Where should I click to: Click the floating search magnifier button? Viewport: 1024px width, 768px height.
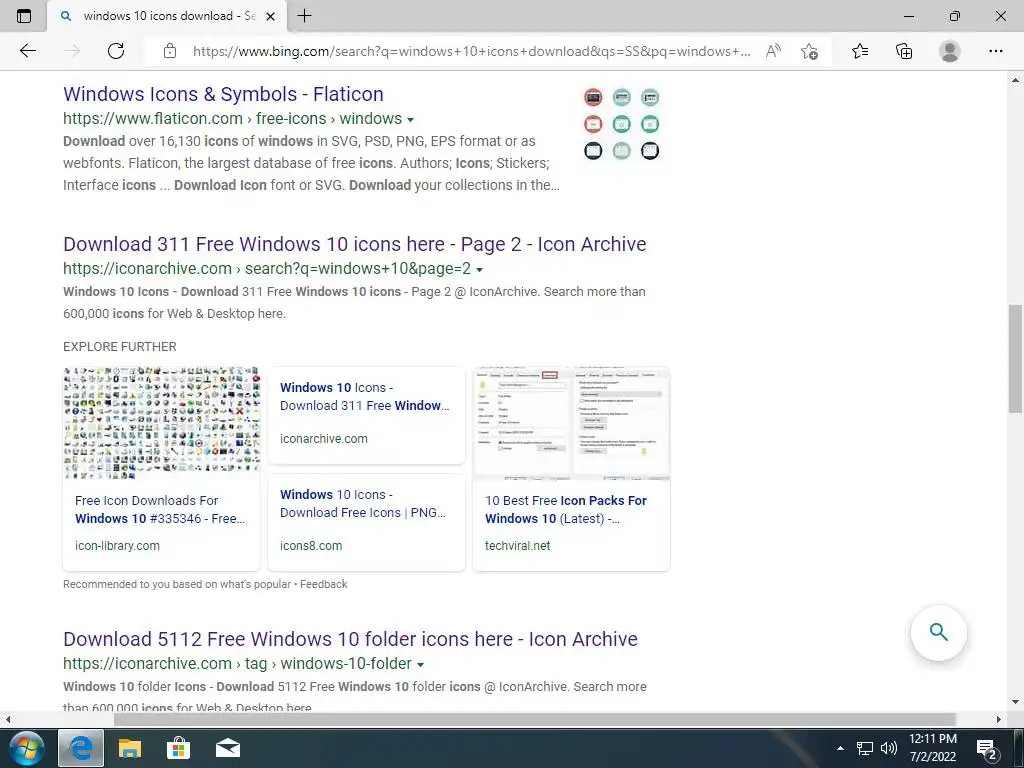938,632
